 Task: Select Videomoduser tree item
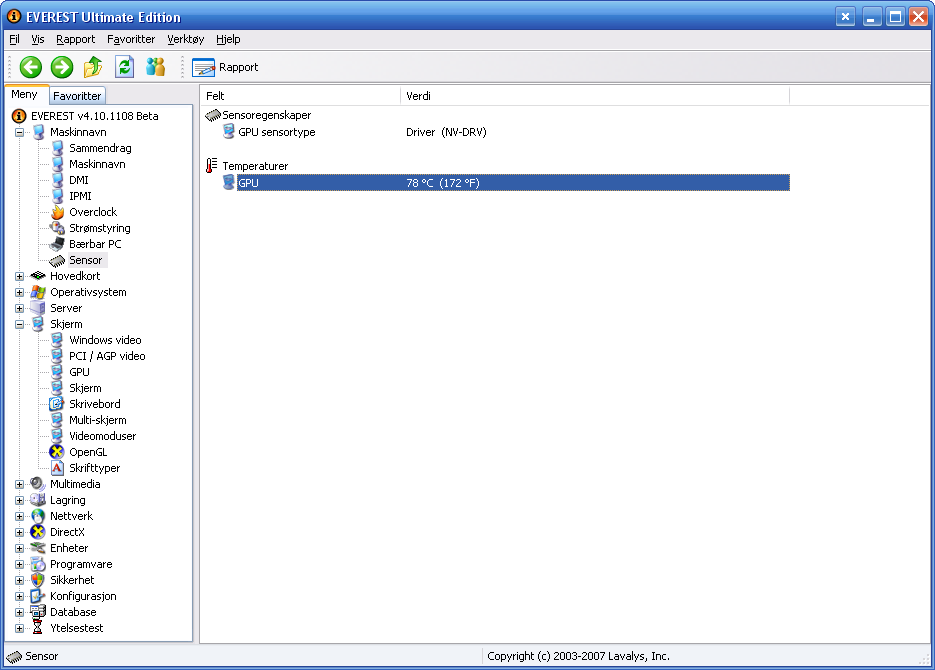coord(103,436)
